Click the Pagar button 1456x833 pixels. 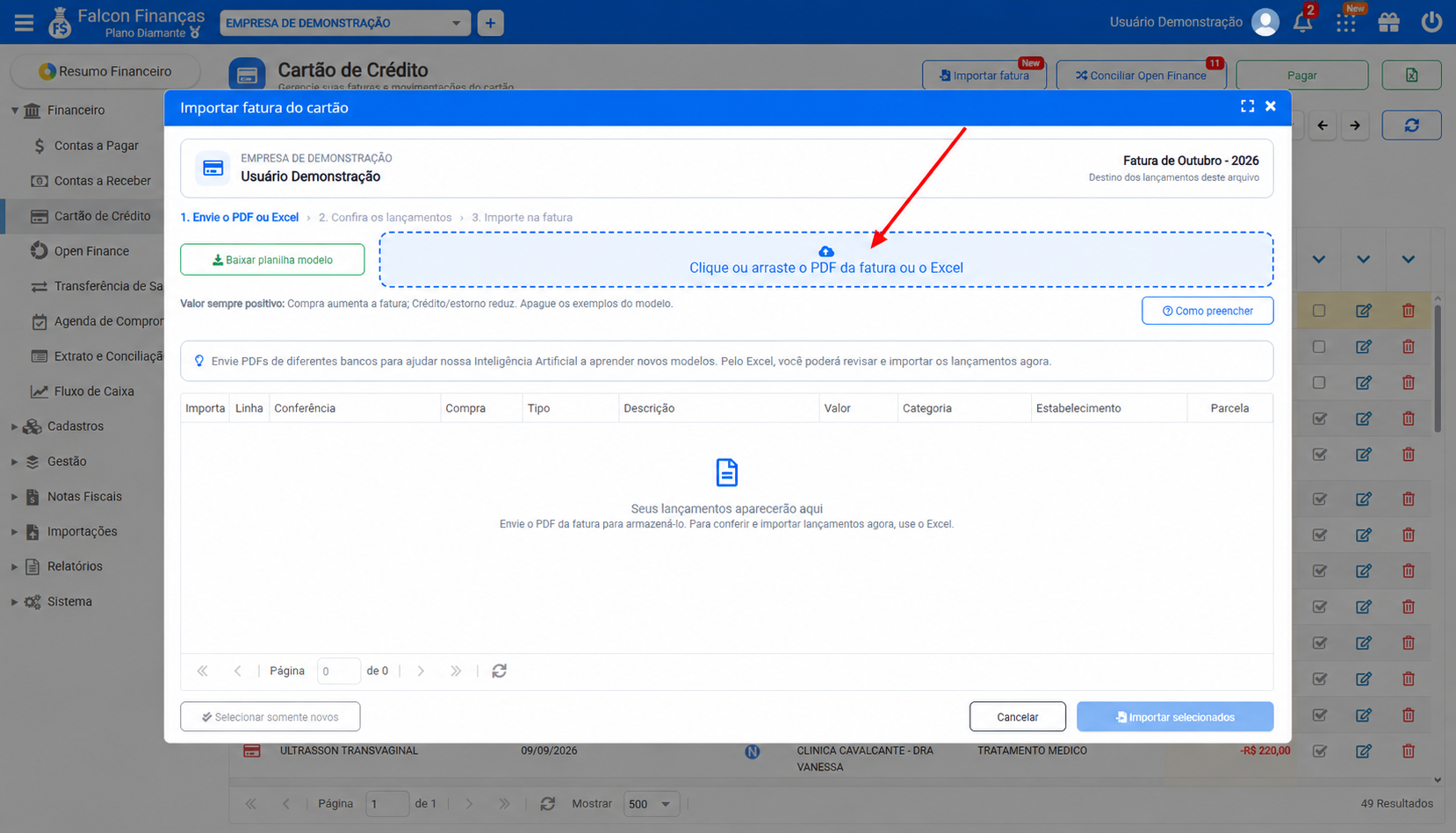[1301, 75]
